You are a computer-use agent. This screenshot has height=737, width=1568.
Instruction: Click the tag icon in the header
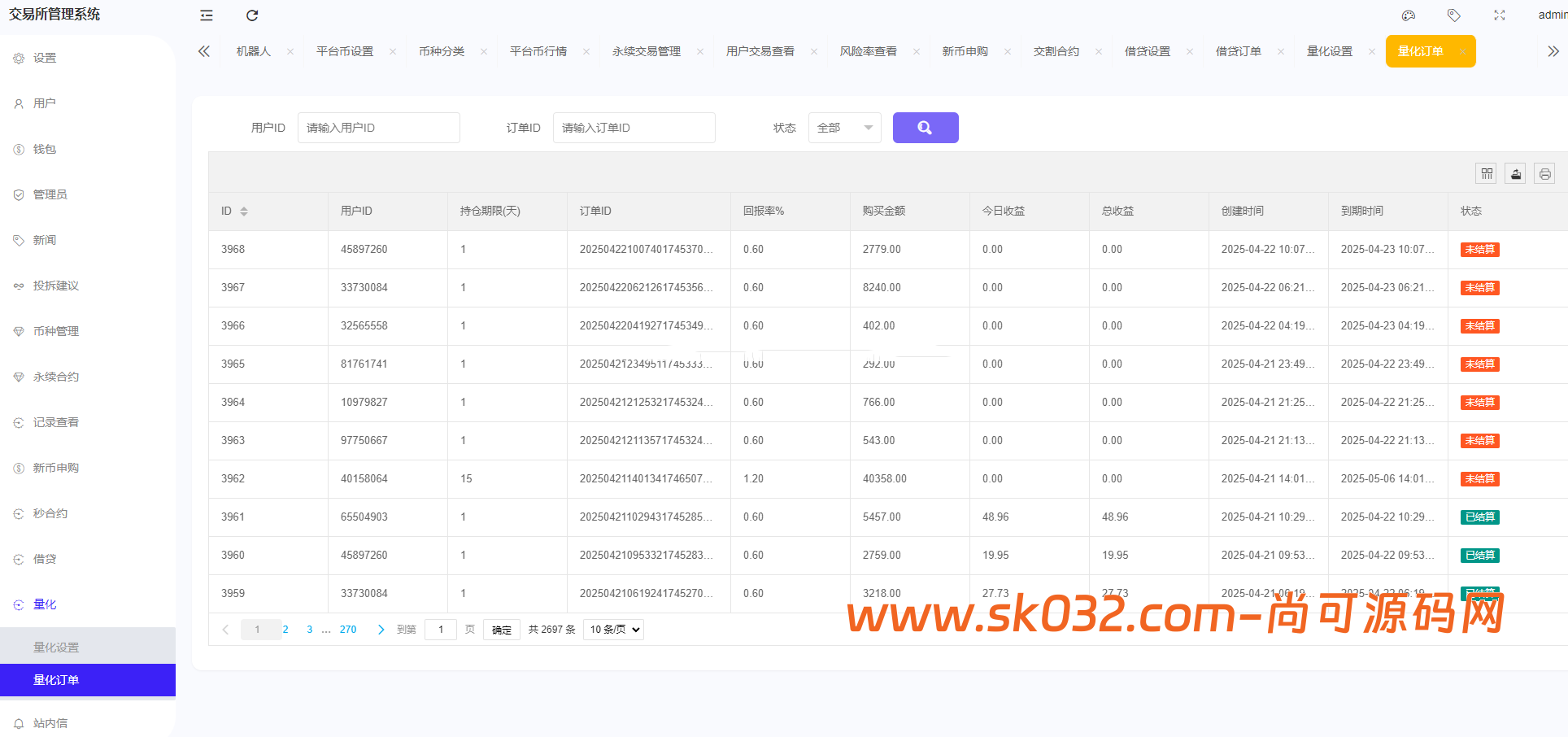pyautogui.click(x=1453, y=15)
